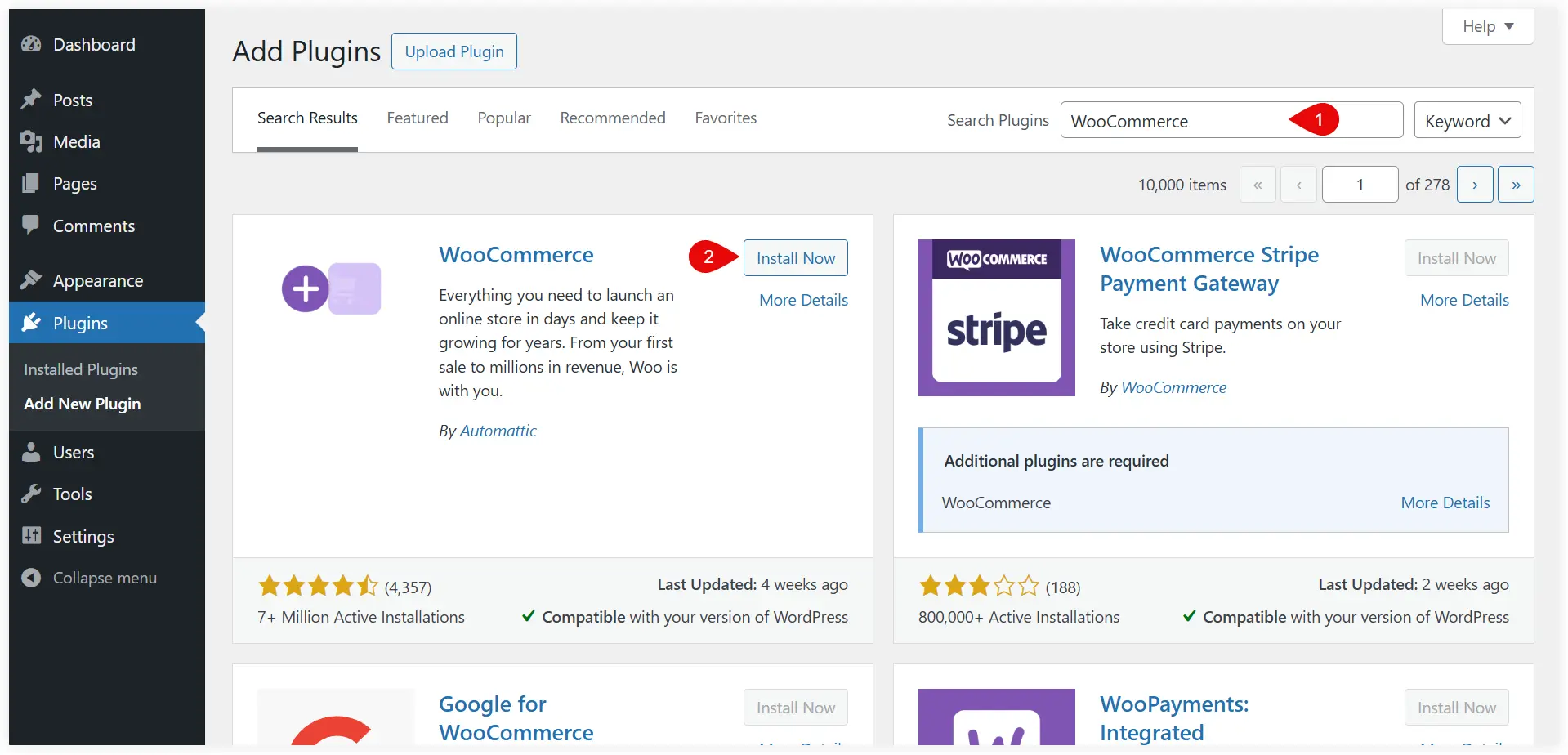The height and width of the screenshot is (755, 1568).
Task: Click the Upload Plugin button
Action: coord(454,51)
